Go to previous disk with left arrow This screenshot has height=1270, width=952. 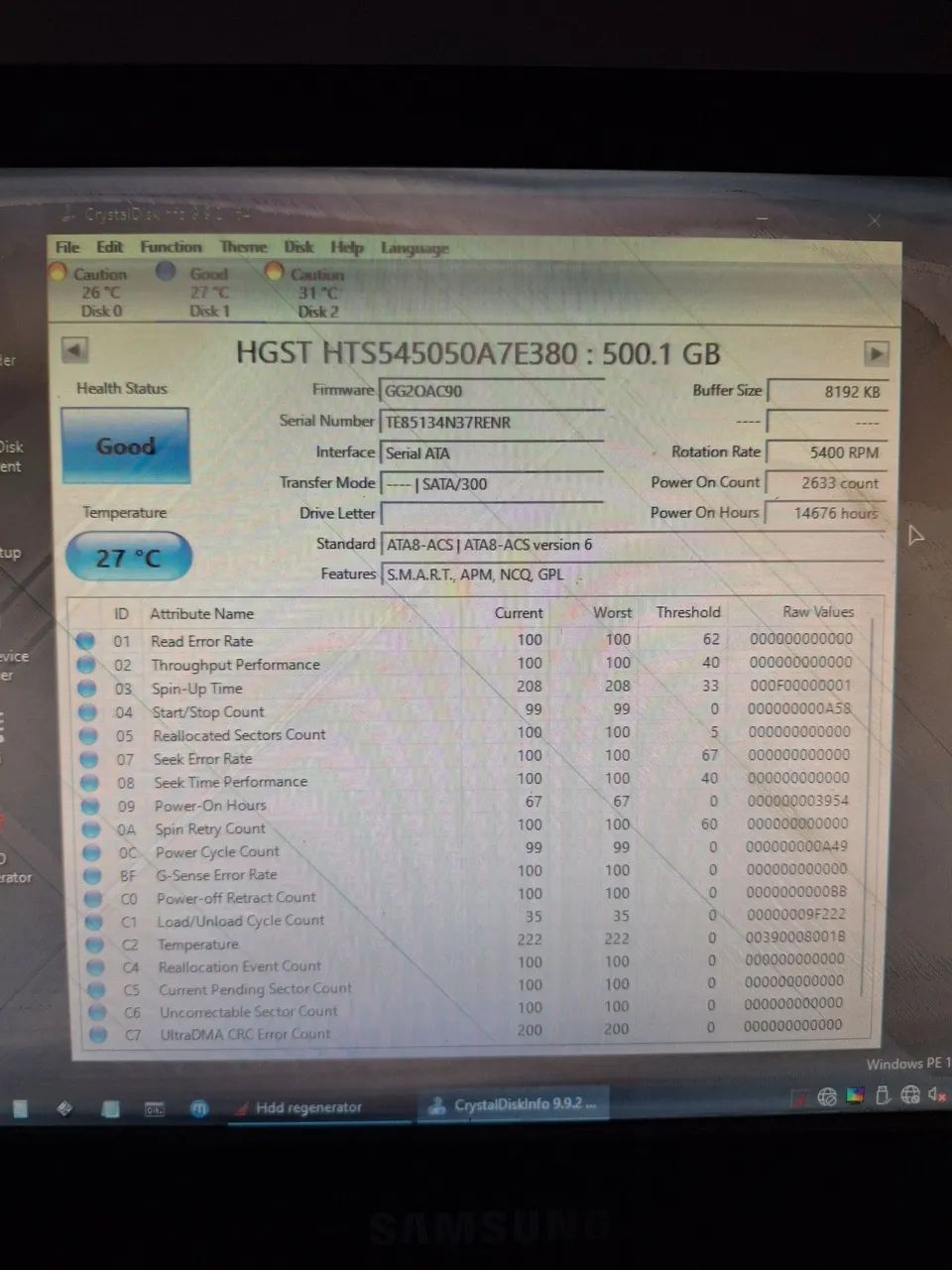point(75,349)
